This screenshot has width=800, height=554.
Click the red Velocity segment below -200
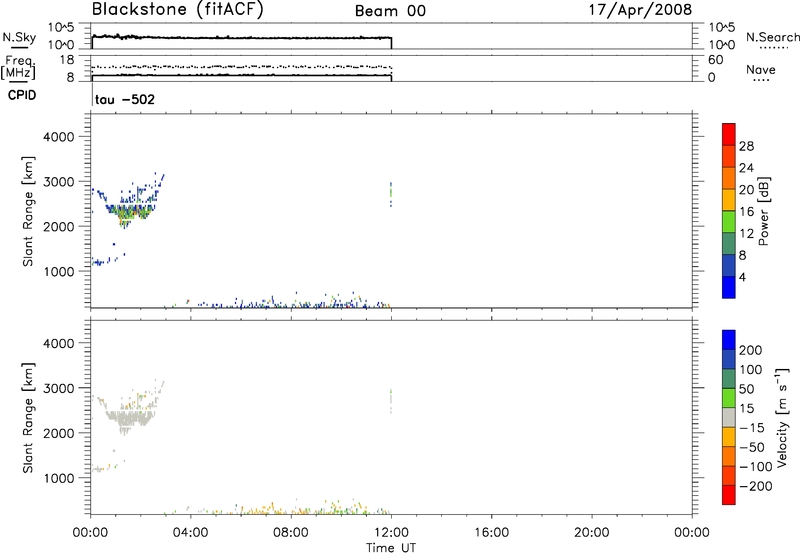(729, 495)
